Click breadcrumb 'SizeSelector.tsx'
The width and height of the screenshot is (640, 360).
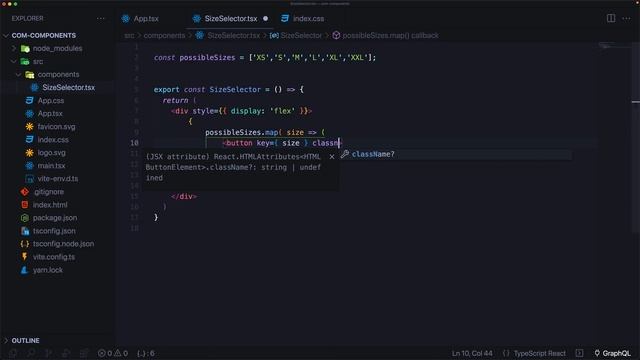pos(233,36)
